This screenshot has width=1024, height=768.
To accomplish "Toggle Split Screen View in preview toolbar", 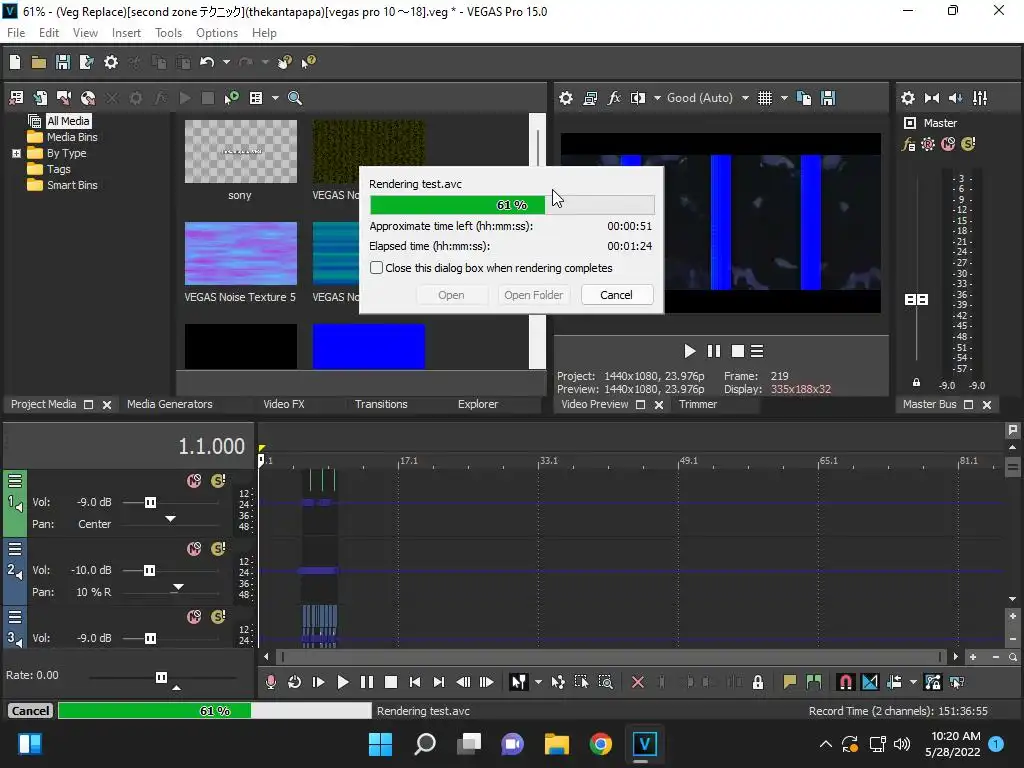I will click(637, 98).
